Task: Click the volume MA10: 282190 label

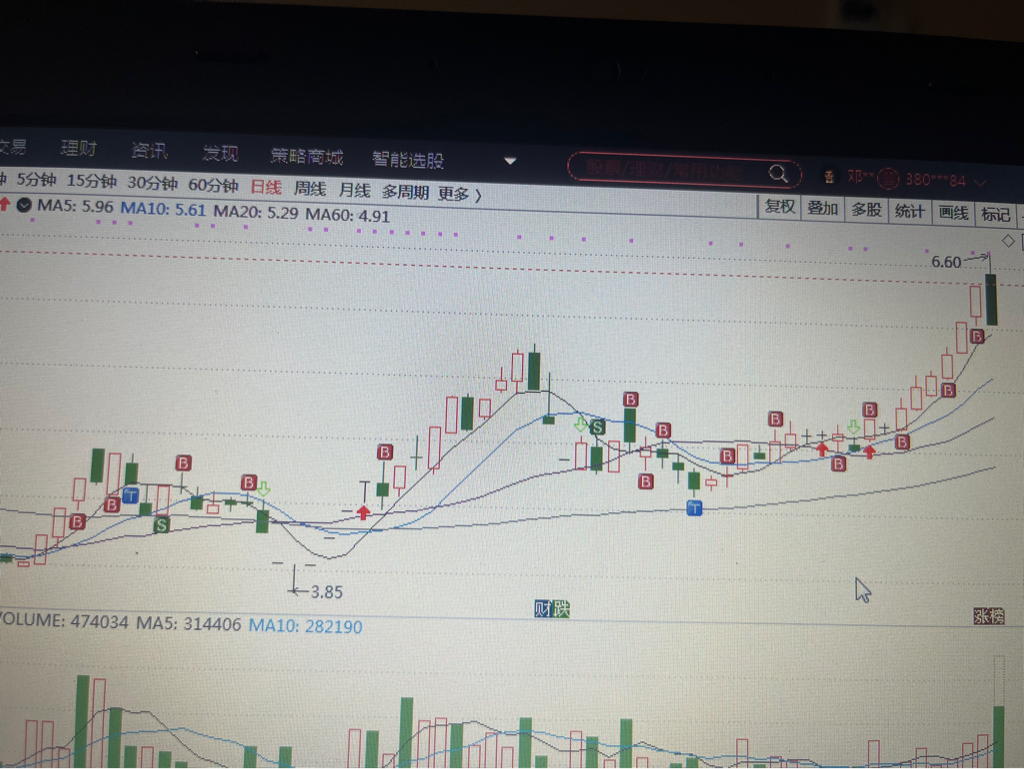Action: click(x=306, y=626)
